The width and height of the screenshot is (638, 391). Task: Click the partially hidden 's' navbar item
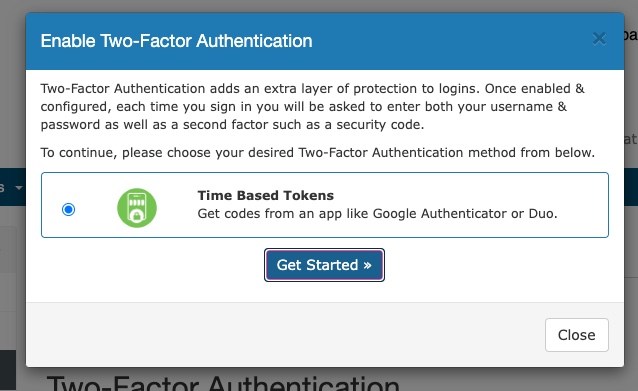[x=2, y=188]
